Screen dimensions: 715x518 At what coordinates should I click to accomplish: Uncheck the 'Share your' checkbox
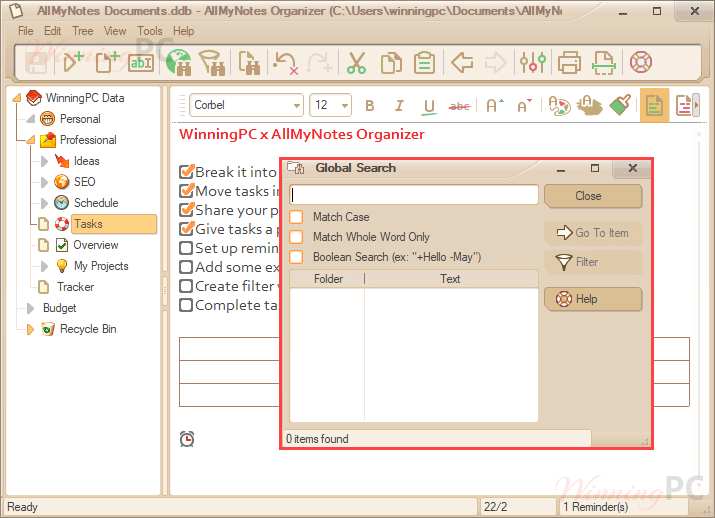(187, 210)
